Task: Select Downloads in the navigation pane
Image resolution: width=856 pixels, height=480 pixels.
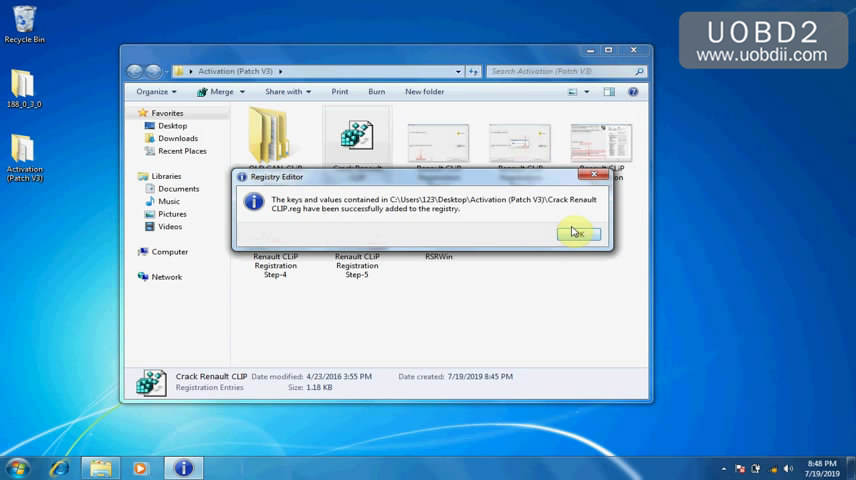Action: (x=177, y=139)
